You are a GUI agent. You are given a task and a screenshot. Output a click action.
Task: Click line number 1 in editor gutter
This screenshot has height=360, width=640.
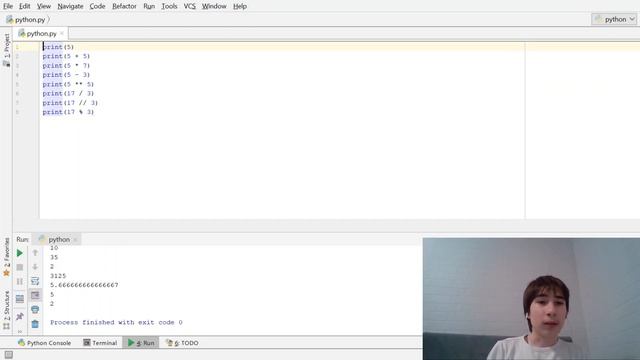click(17, 47)
